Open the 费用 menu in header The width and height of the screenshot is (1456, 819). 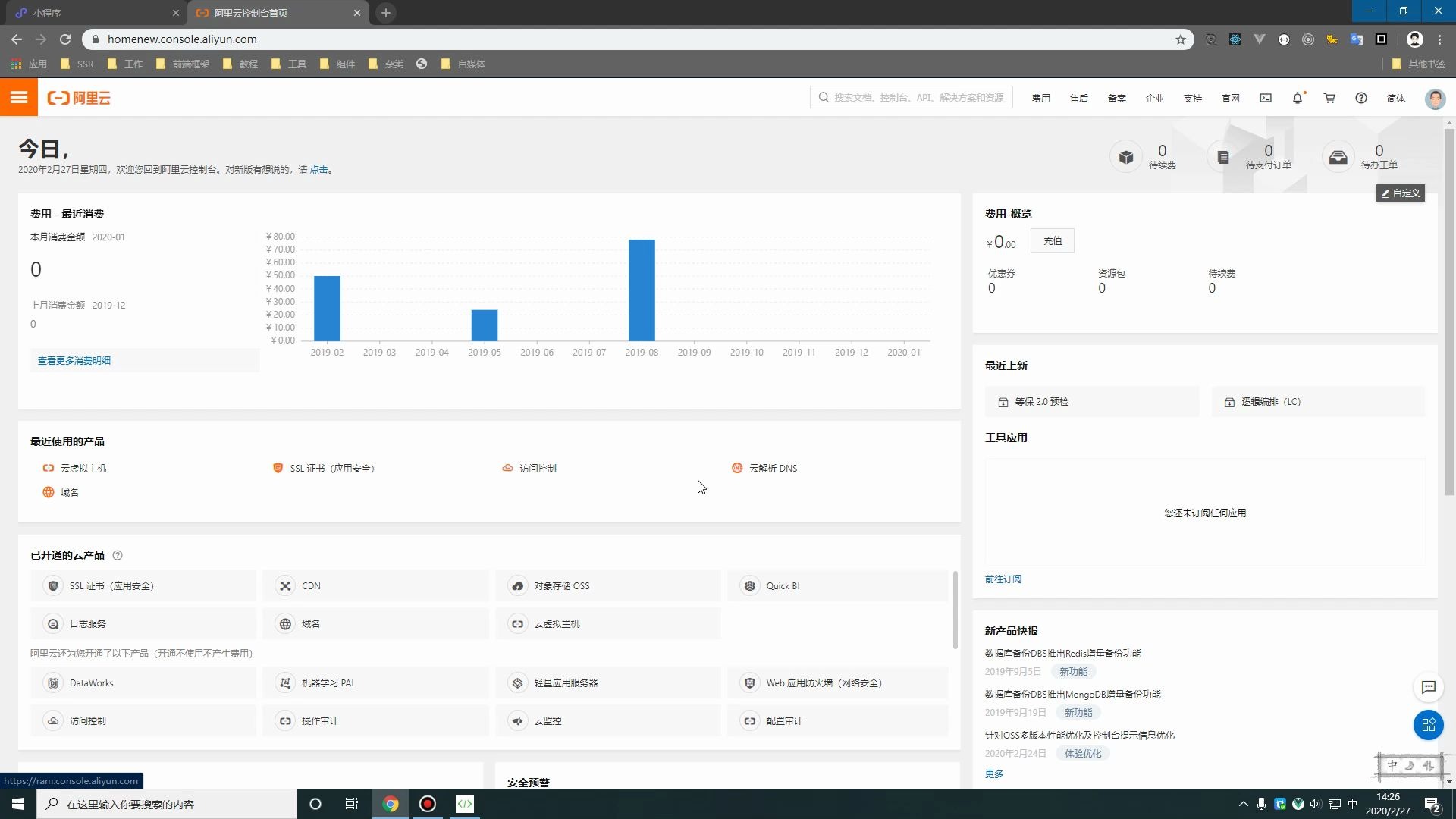[1041, 99]
